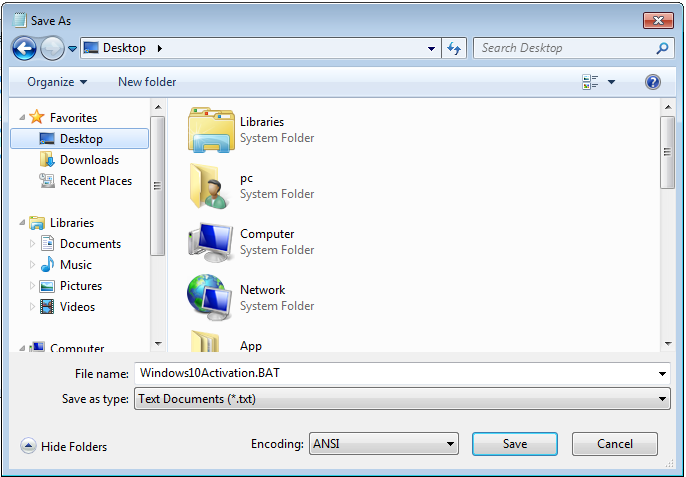Select Recent Places in navigation pane

click(x=96, y=181)
